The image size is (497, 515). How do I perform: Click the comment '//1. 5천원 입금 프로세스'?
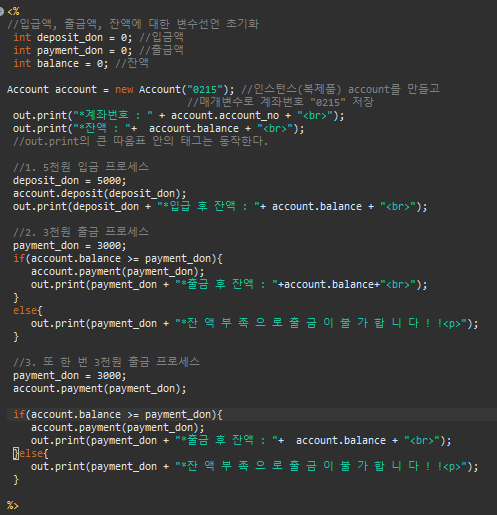[x=81, y=167]
